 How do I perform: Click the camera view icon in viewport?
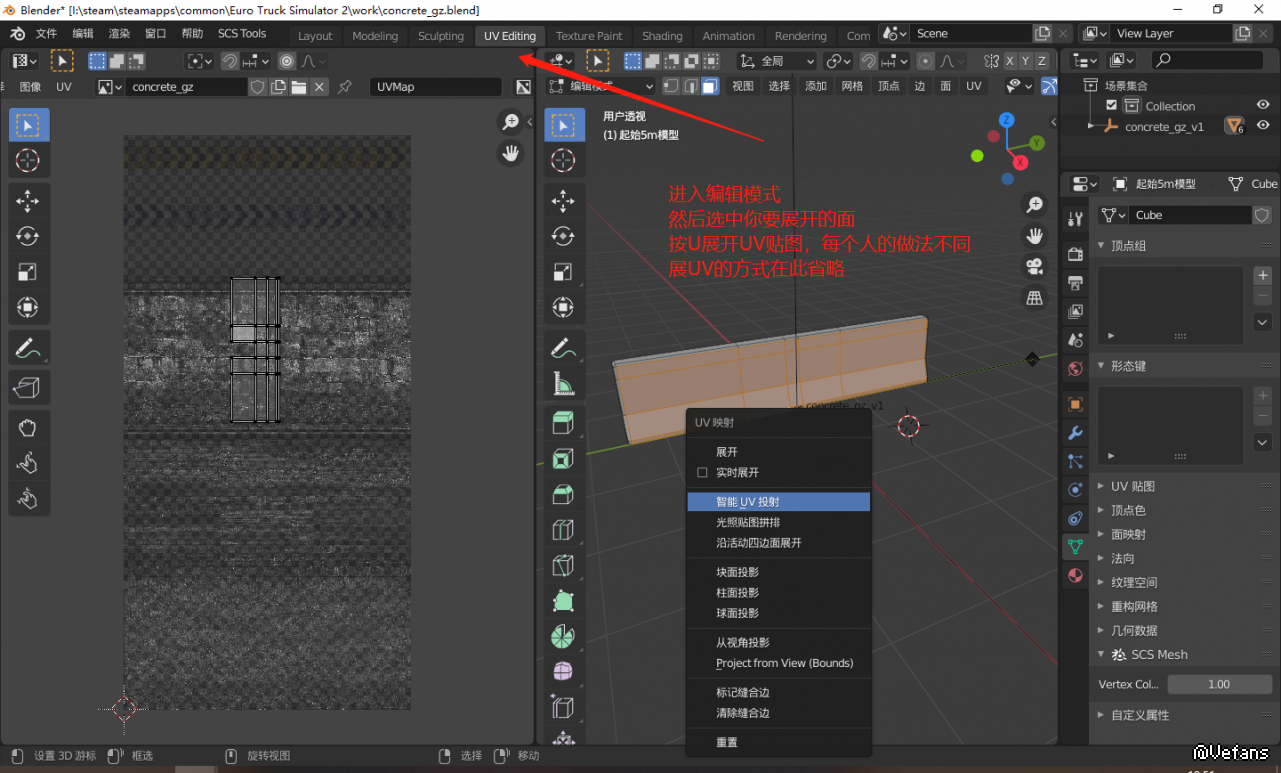[x=1034, y=267]
